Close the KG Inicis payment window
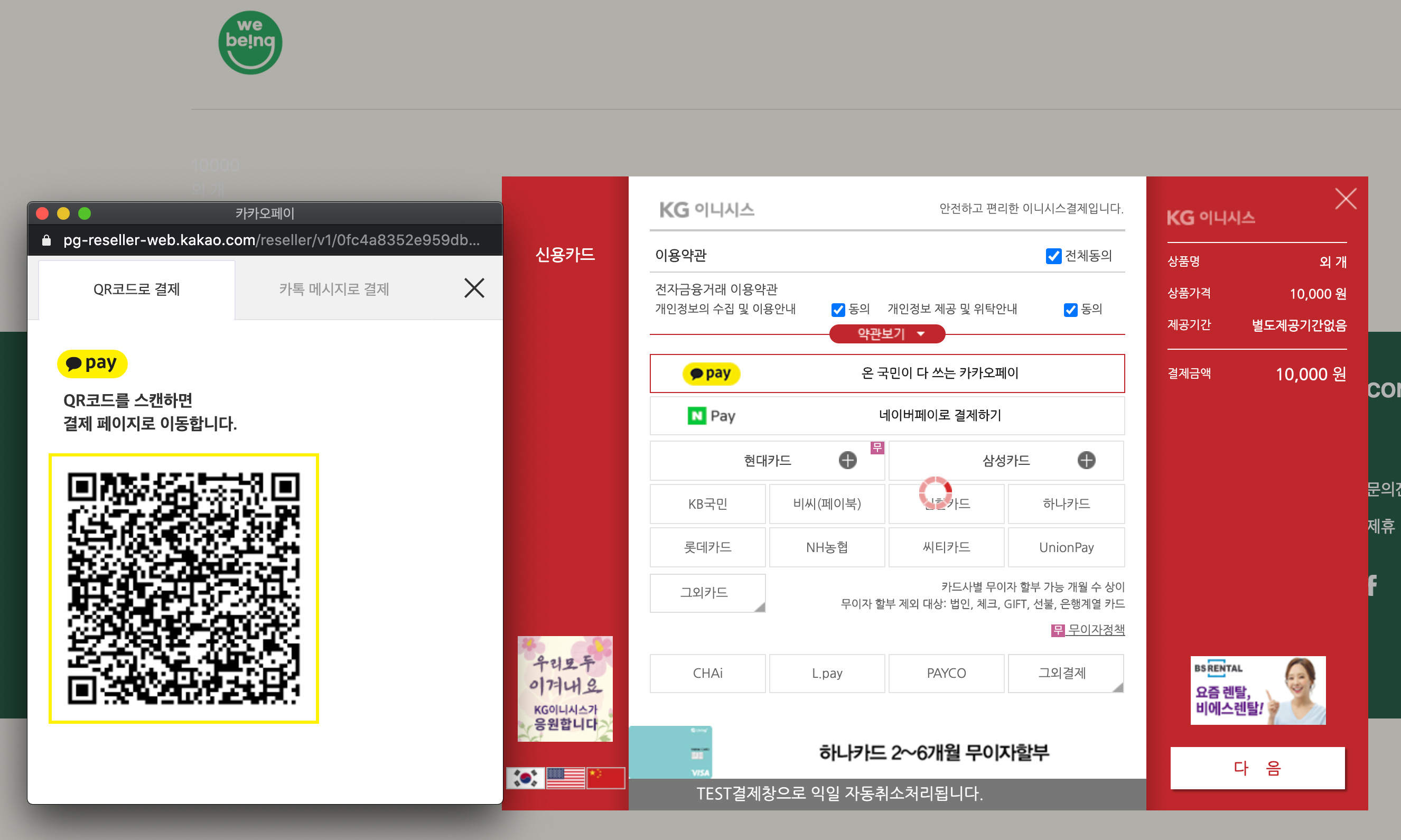Screen dimensions: 1401x840 (1345, 199)
